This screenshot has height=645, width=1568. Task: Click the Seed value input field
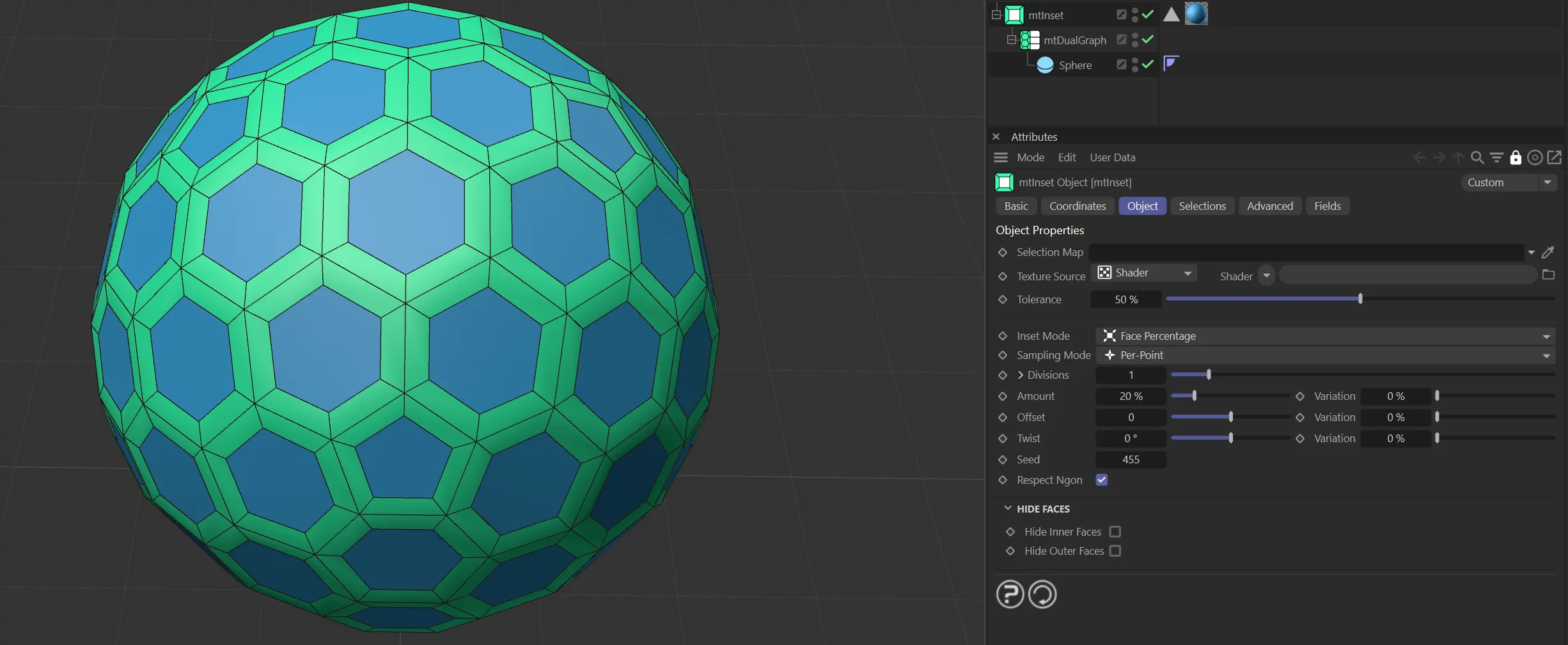(1131, 459)
